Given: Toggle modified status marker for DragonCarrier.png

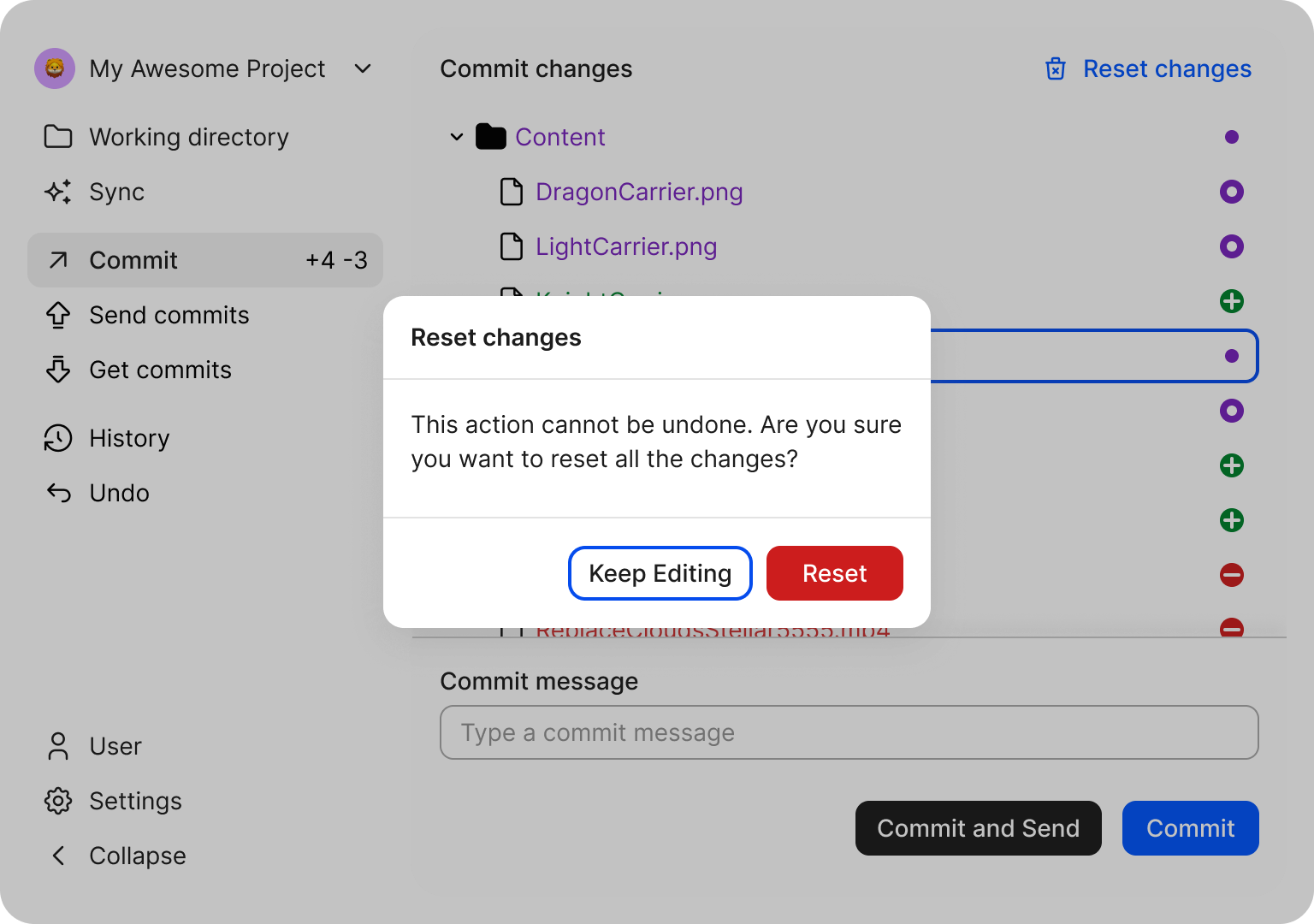Looking at the screenshot, I should click(1231, 192).
